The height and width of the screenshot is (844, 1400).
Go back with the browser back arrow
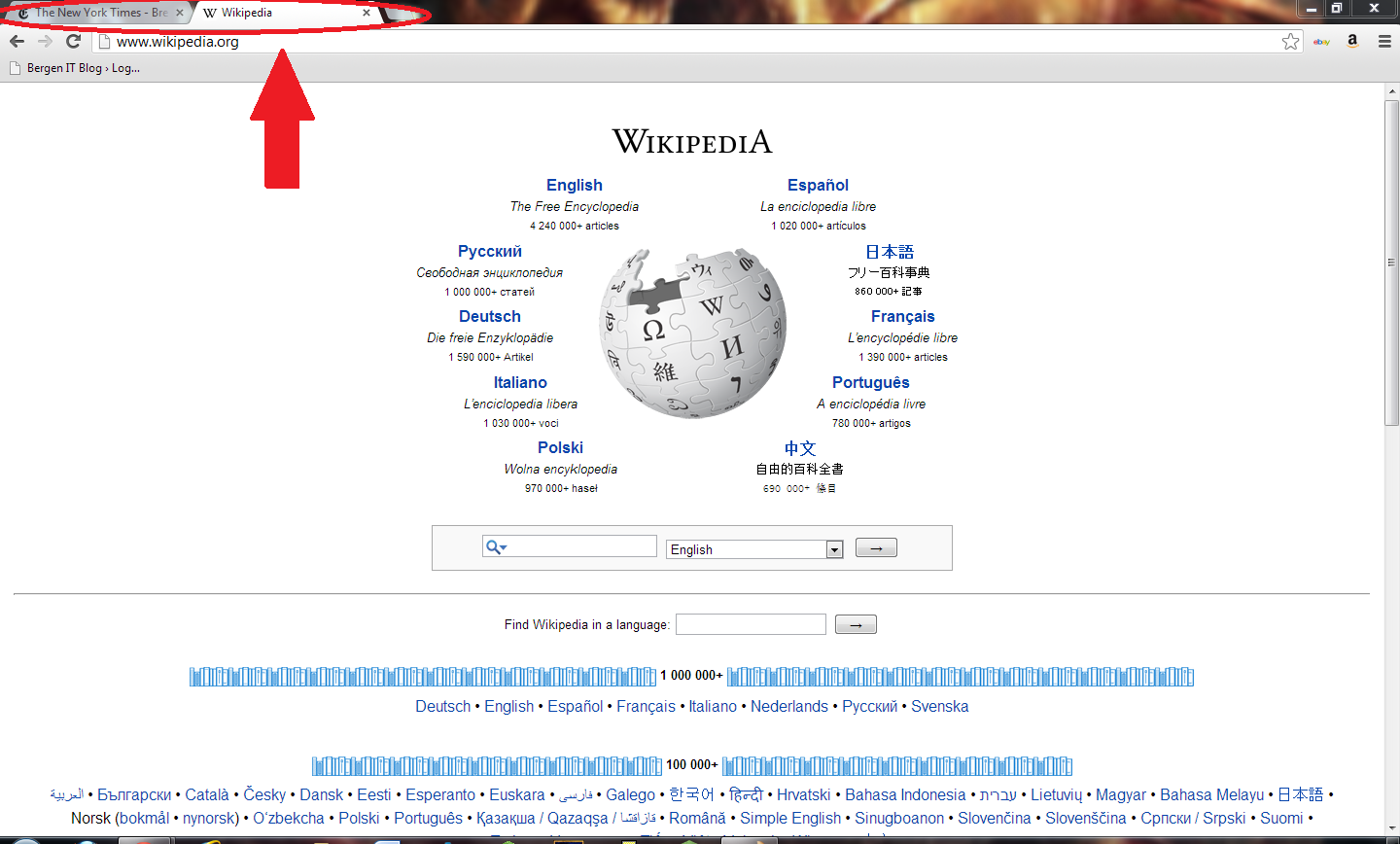(x=17, y=41)
